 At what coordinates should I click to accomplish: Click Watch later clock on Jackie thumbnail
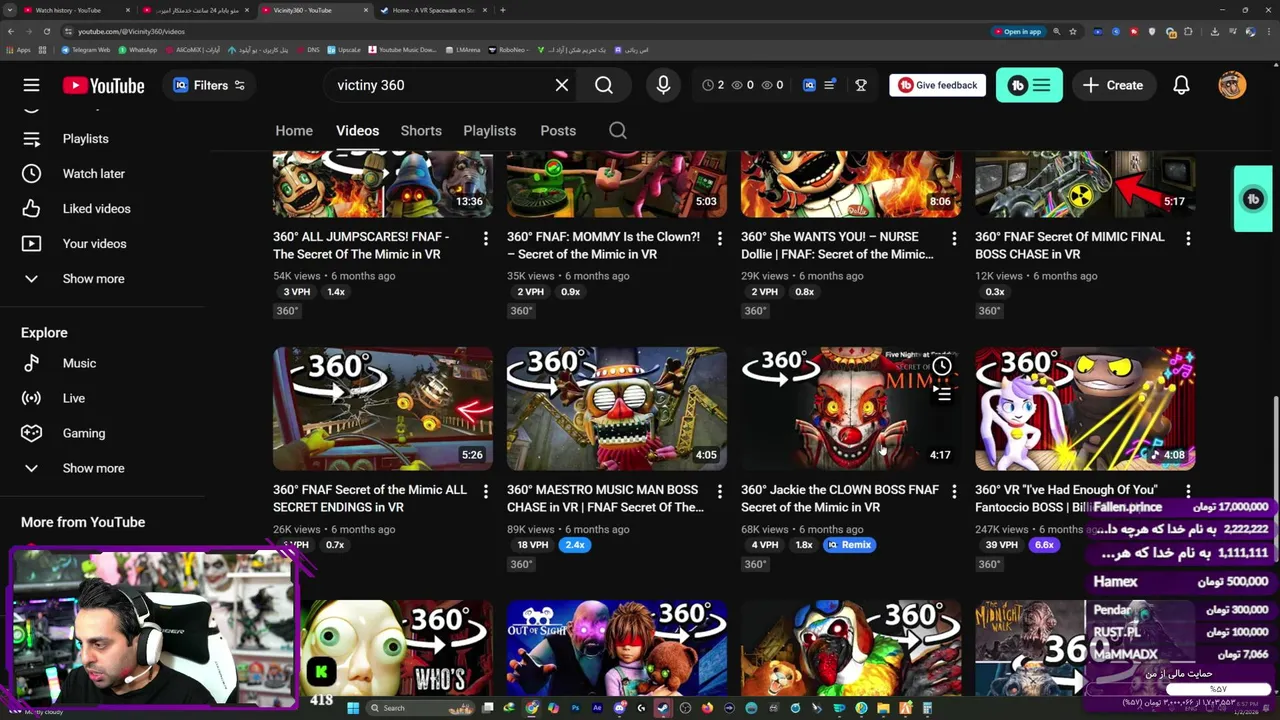[x=942, y=366]
